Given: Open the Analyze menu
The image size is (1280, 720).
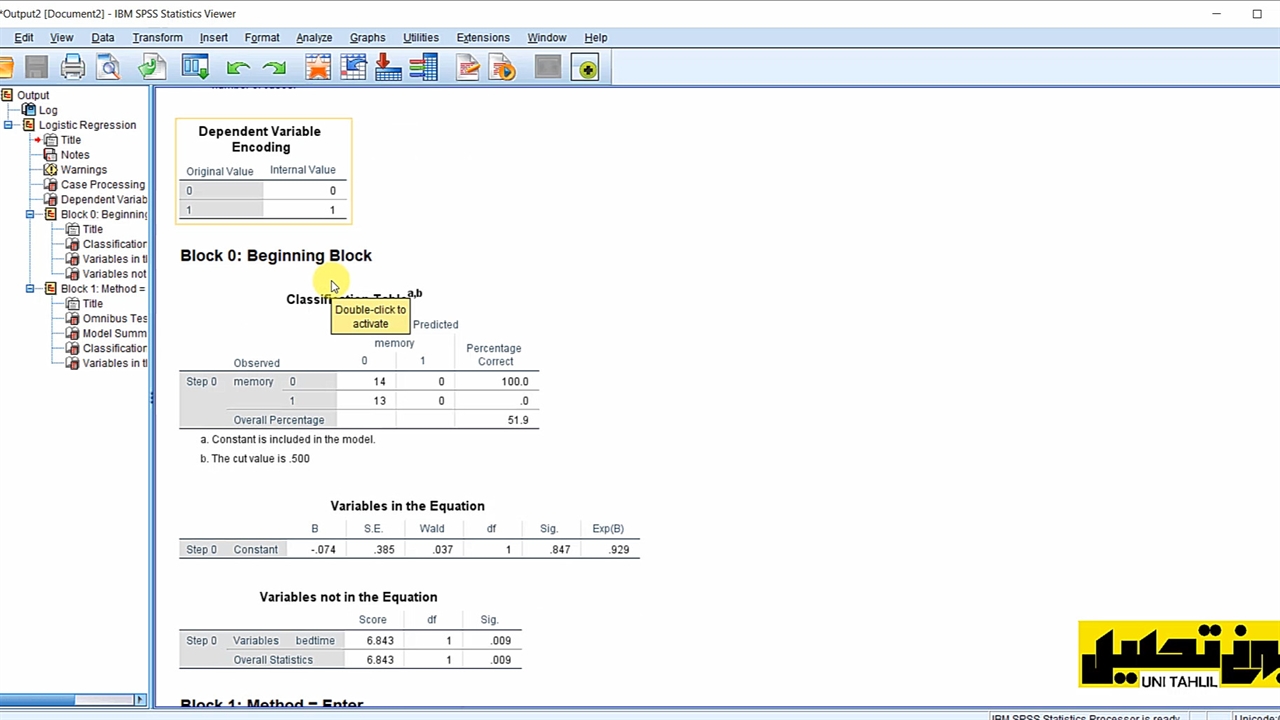Looking at the screenshot, I should click(313, 38).
